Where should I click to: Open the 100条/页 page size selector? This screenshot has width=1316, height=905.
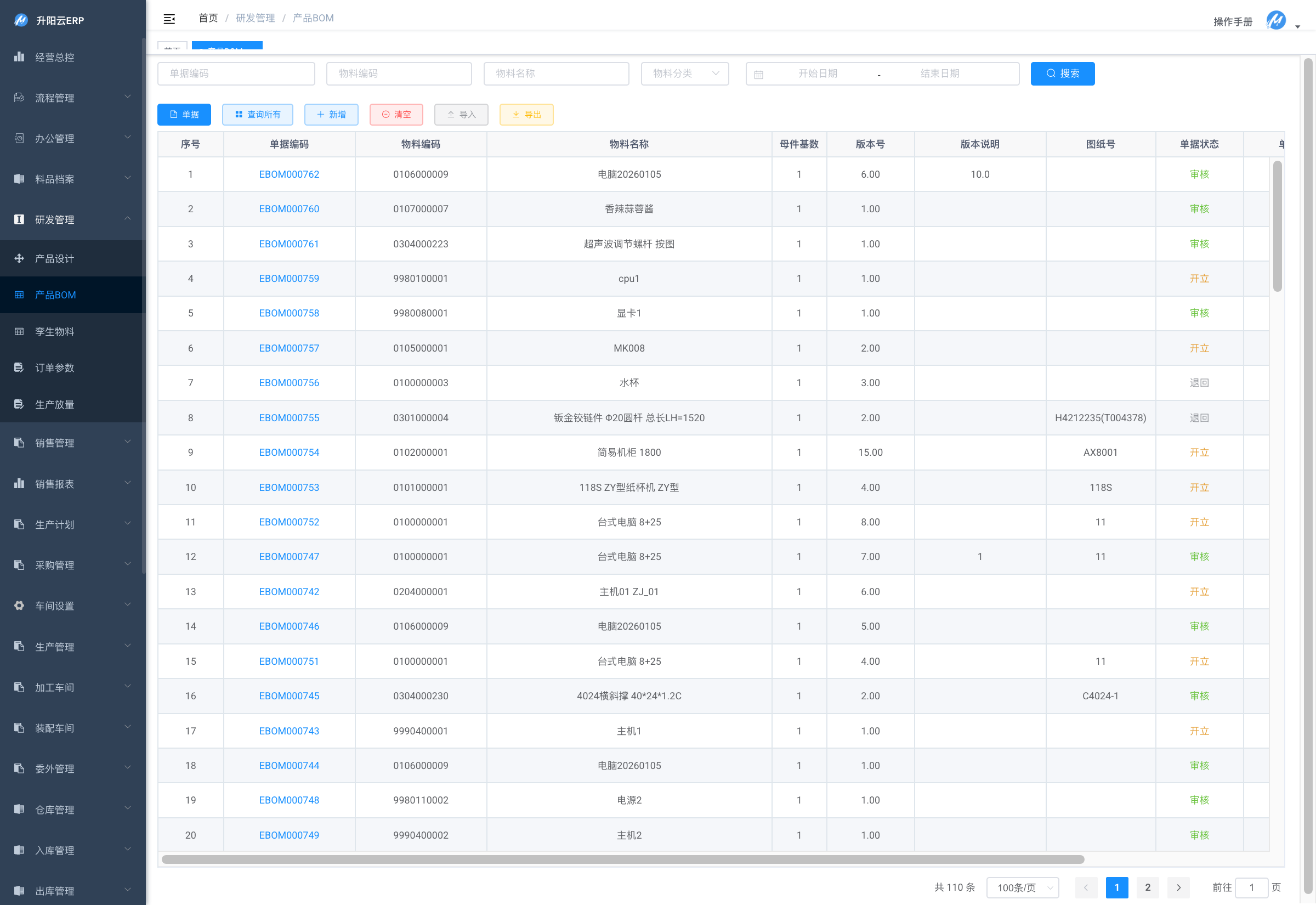1023,887
